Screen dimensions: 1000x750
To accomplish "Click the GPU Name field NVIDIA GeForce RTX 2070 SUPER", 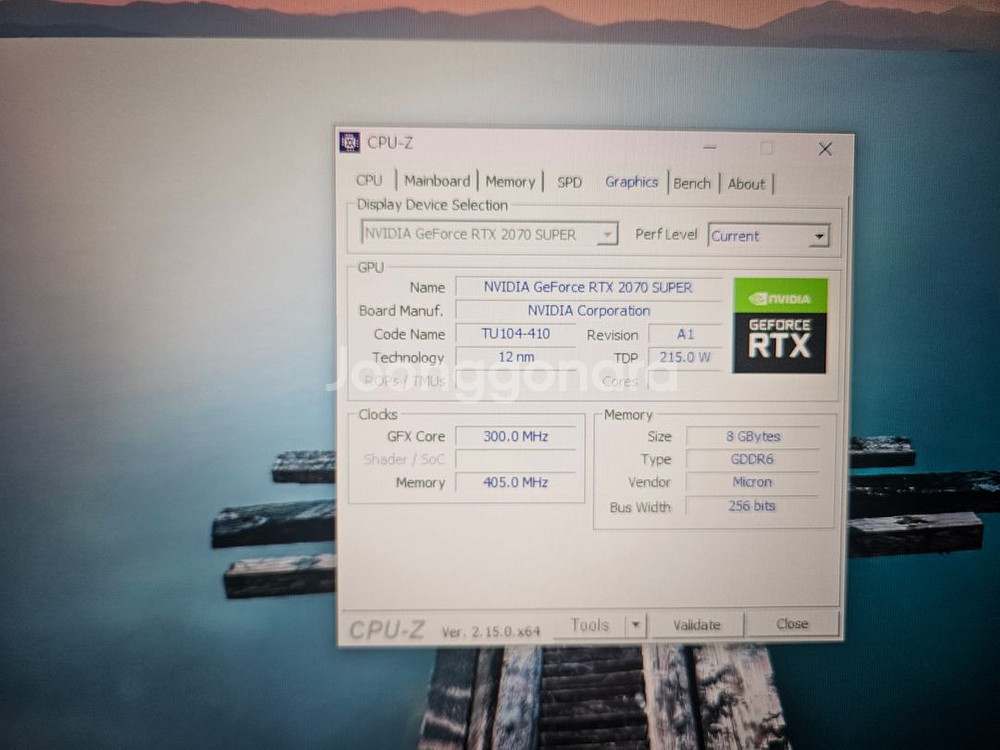I will (588, 288).
